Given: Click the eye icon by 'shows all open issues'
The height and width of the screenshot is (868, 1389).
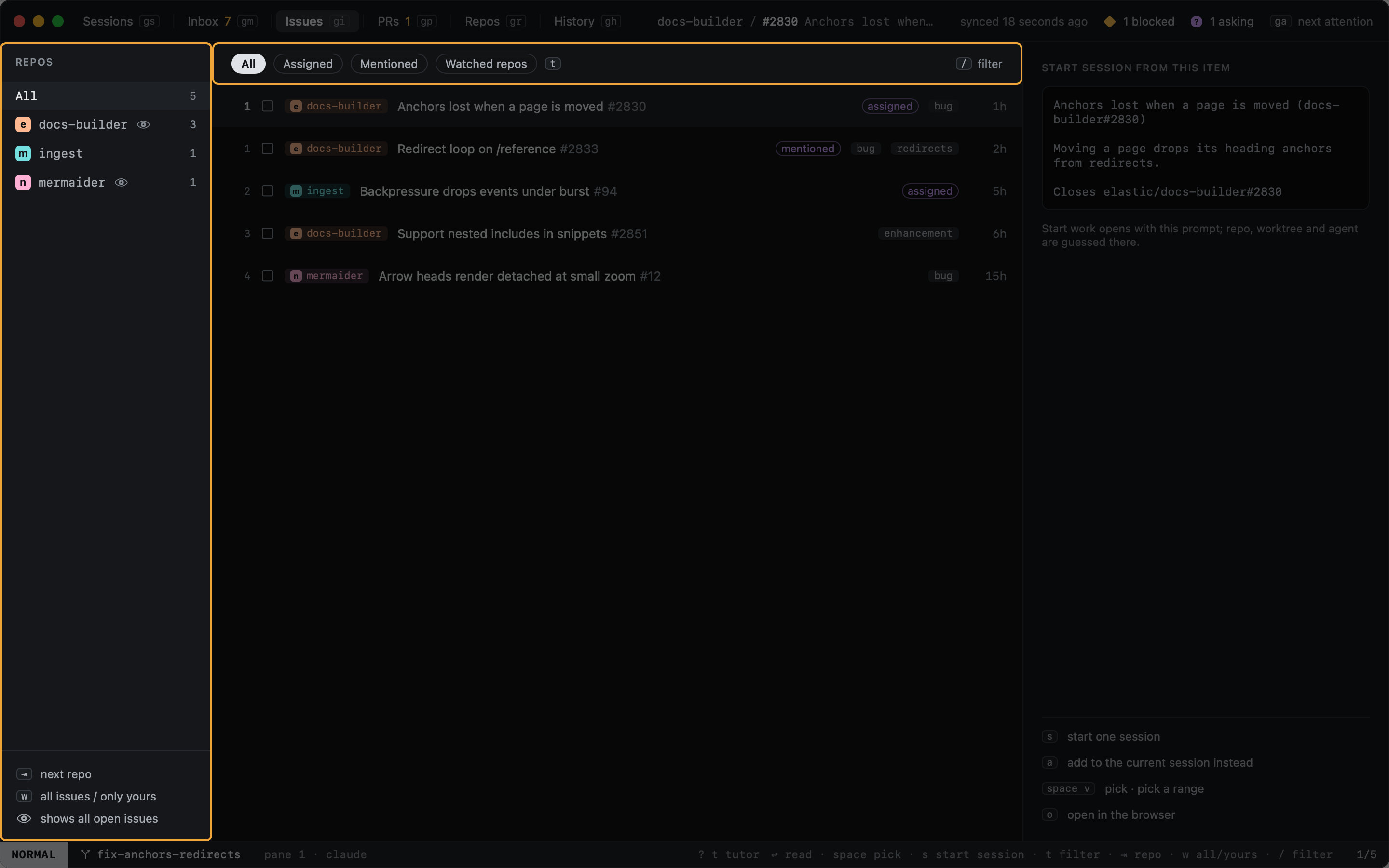Looking at the screenshot, I should (x=24, y=818).
